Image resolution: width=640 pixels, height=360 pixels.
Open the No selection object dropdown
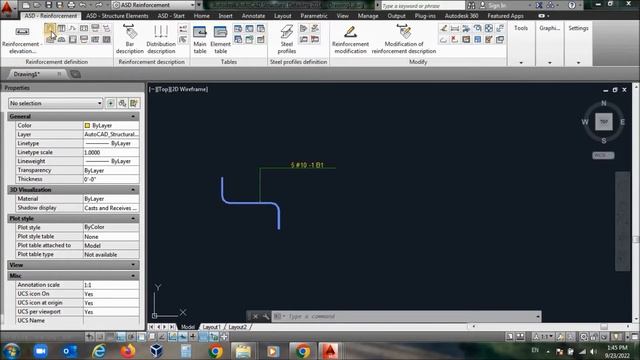pos(56,103)
